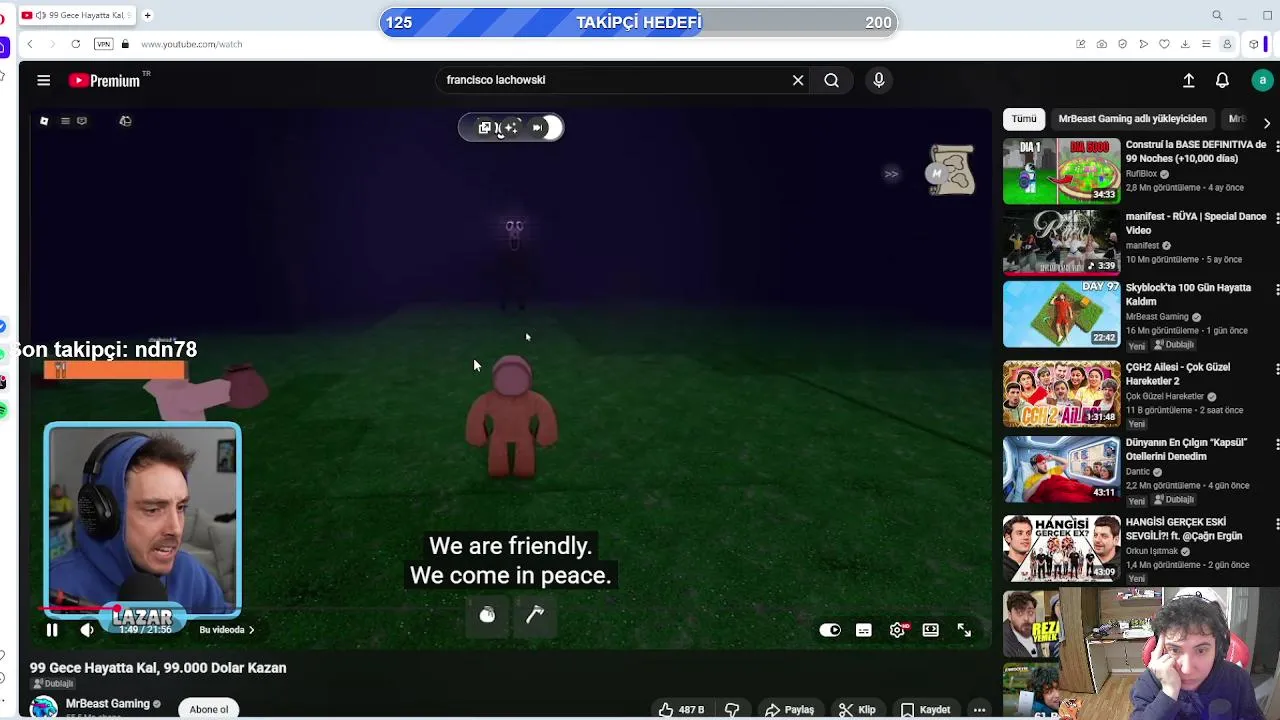The width and height of the screenshot is (1280, 720).
Task: Clear the search box text
Action: point(798,80)
